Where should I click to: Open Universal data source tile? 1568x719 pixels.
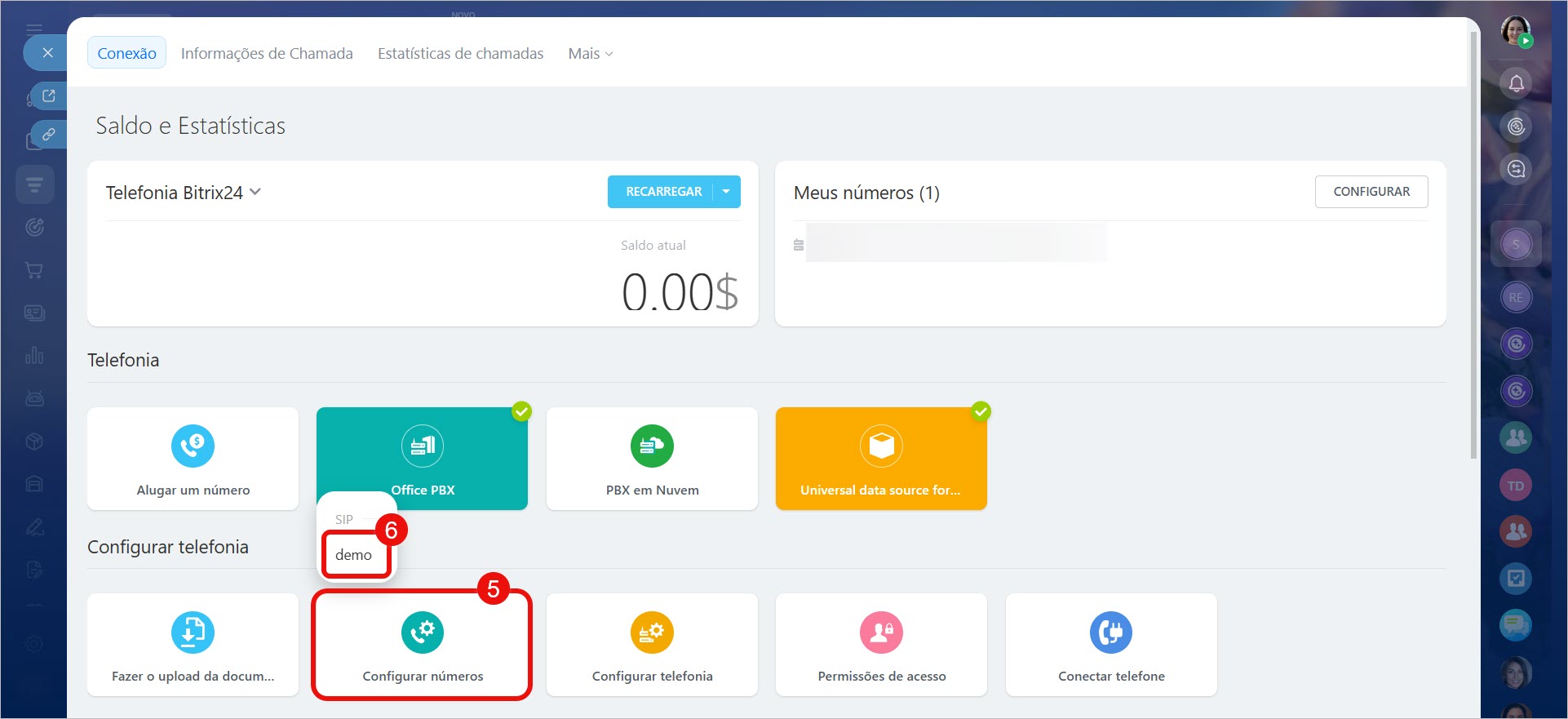click(880, 458)
